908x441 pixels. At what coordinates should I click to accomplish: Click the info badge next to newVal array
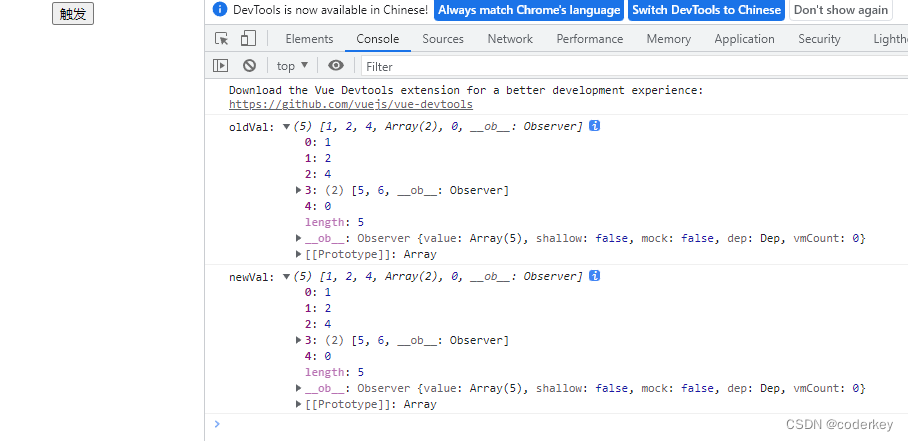click(x=594, y=276)
